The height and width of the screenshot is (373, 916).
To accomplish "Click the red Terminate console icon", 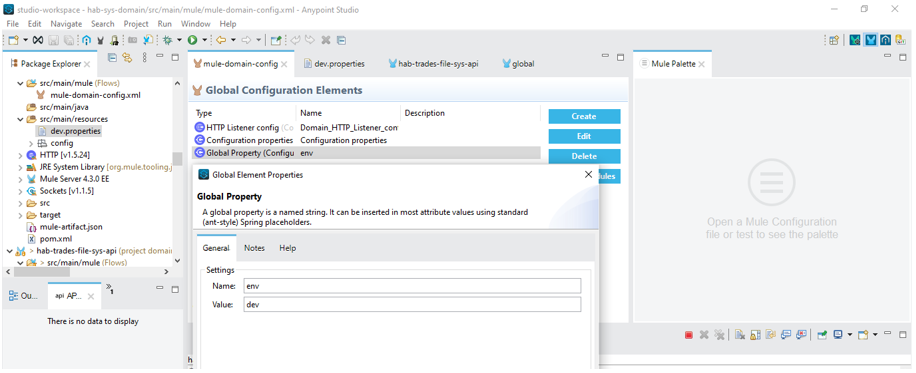I will (689, 335).
